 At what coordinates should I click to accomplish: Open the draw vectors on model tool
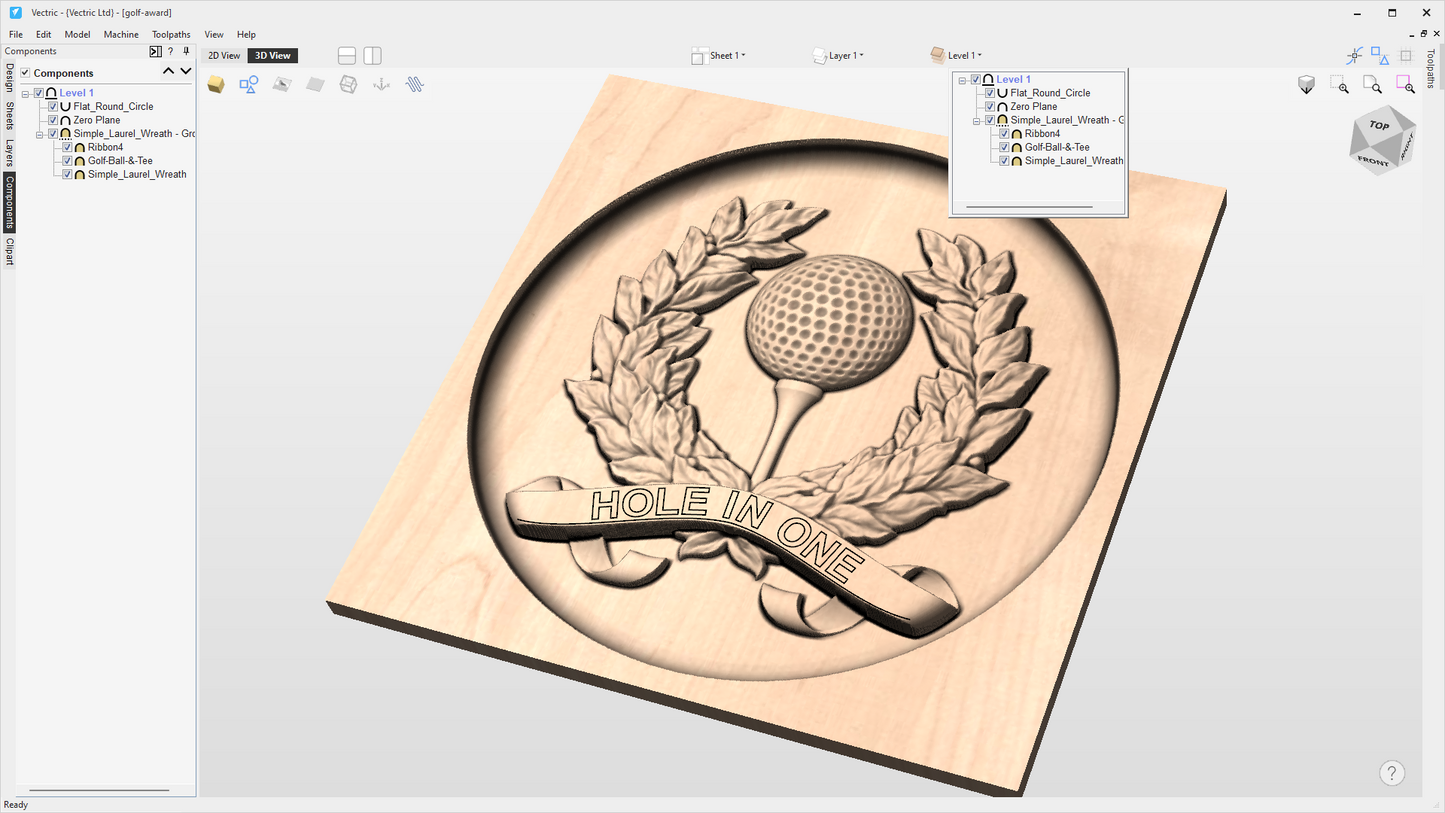click(x=248, y=84)
